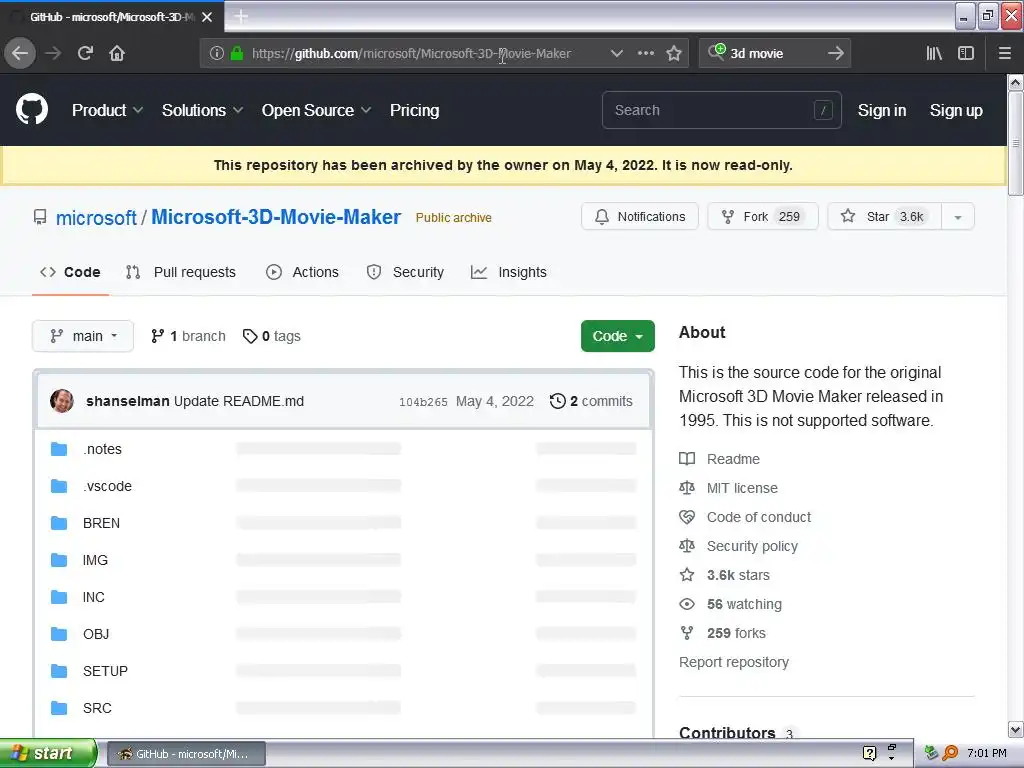The width and height of the screenshot is (1024, 768).
Task: Click the green padlock security icon
Action: 236,53
